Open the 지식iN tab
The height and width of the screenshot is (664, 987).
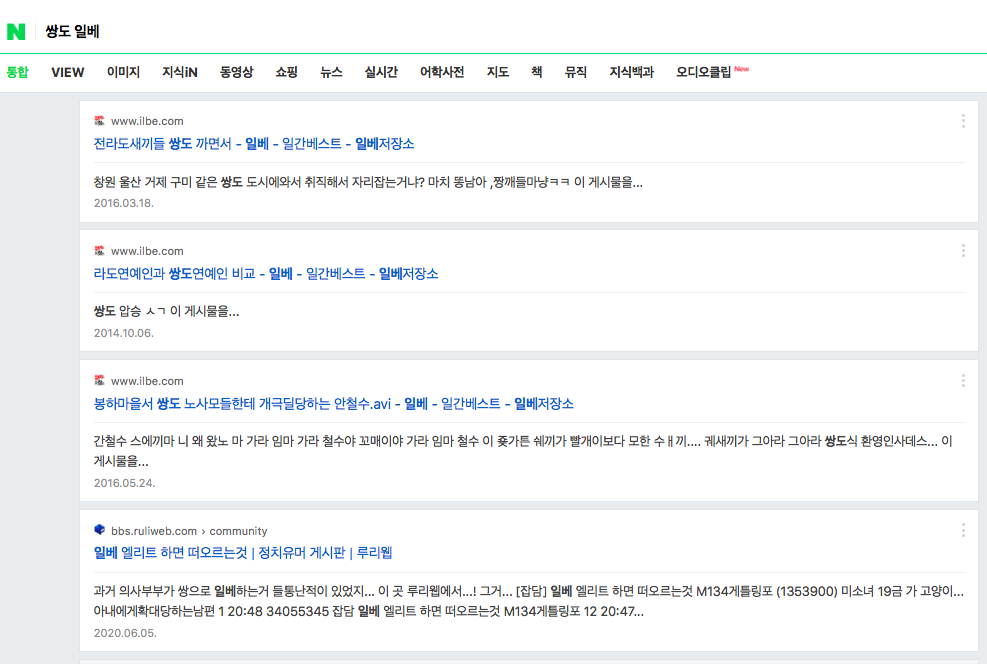(180, 72)
